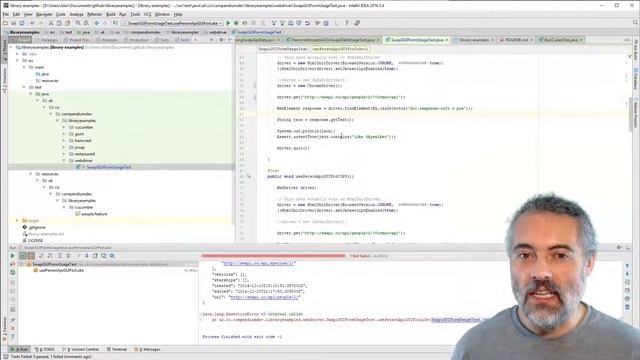The width and height of the screenshot is (640, 360).
Task: Open the Terminal tool window tab
Action: [117, 349]
